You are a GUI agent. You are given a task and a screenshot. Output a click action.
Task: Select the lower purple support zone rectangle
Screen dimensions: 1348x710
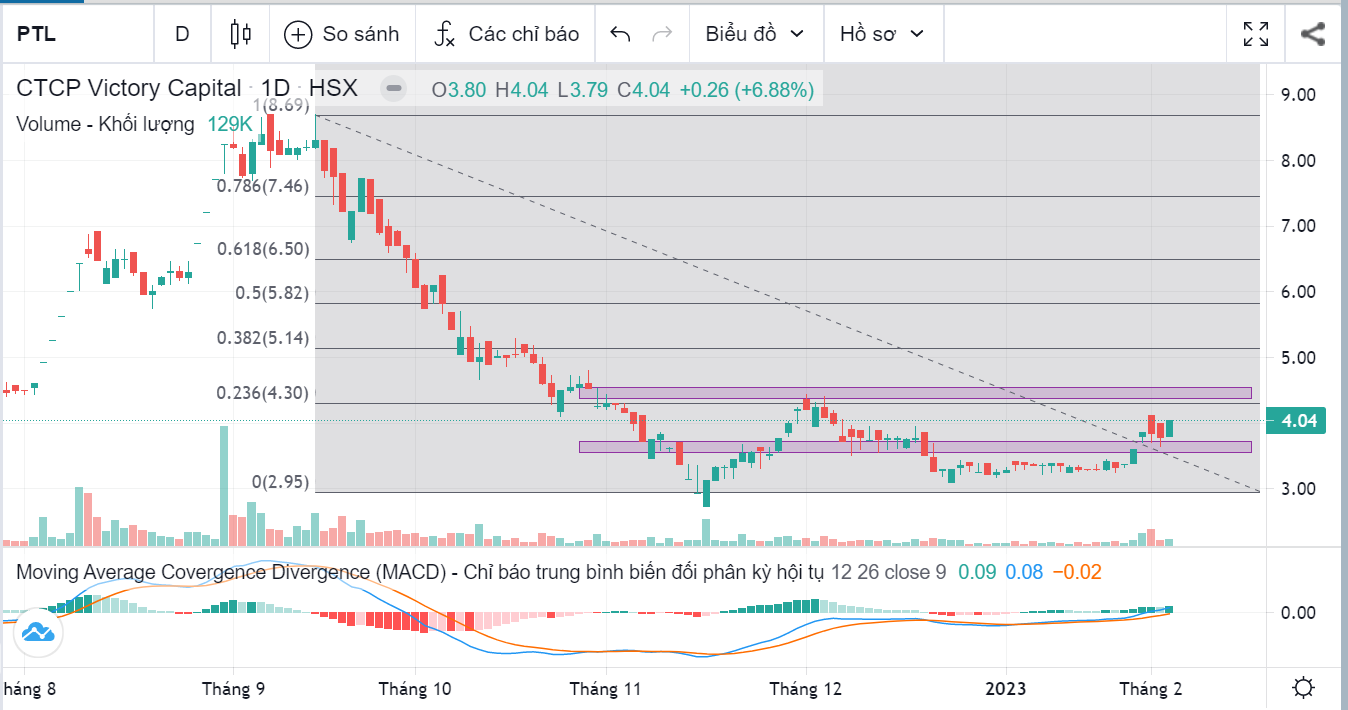(915, 447)
